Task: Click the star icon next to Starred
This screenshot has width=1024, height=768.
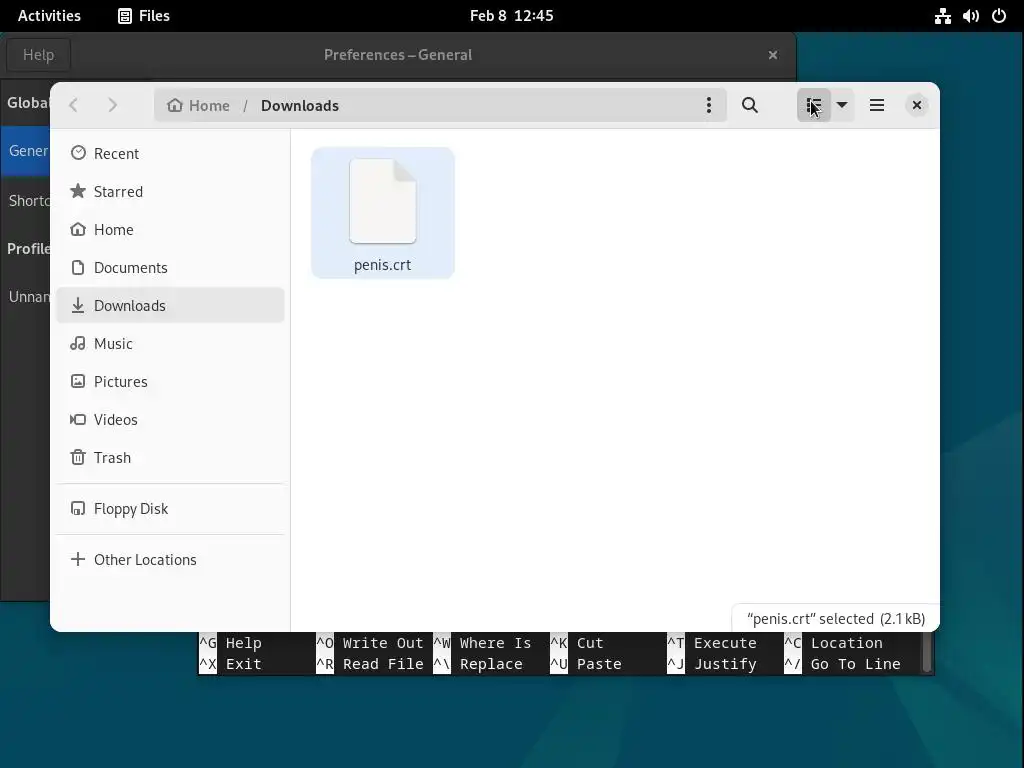Action: [x=78, y=191]
